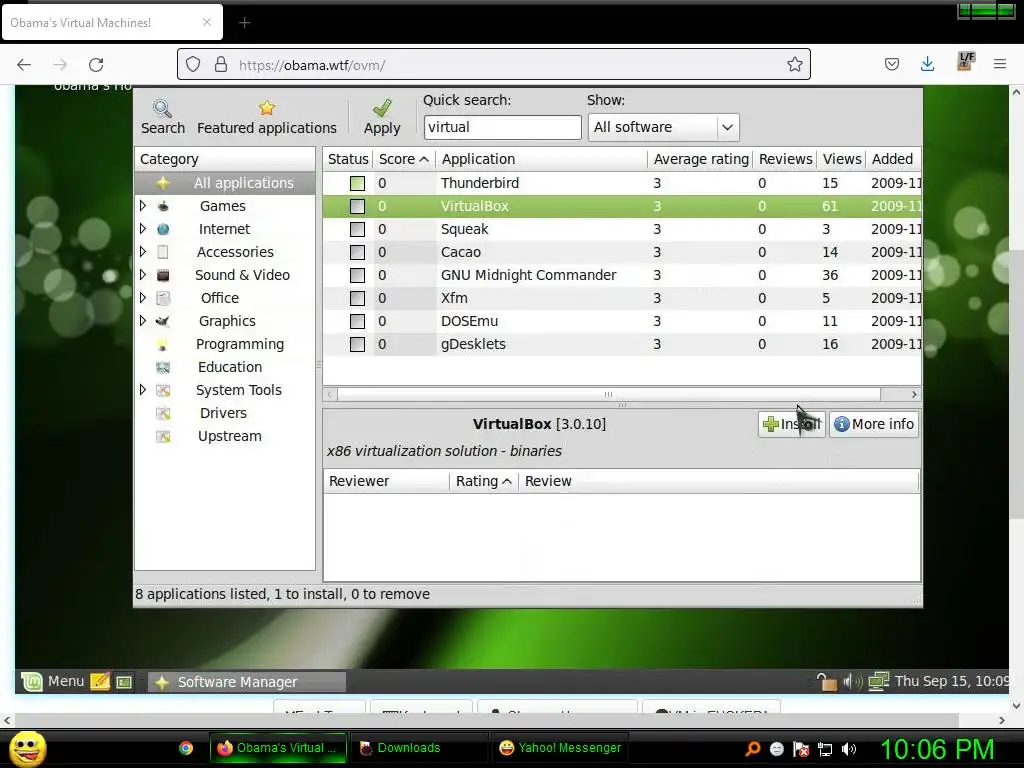Sort by the Score column header
The height and width of the screenshot is (768, 1024).
point(404,159)
